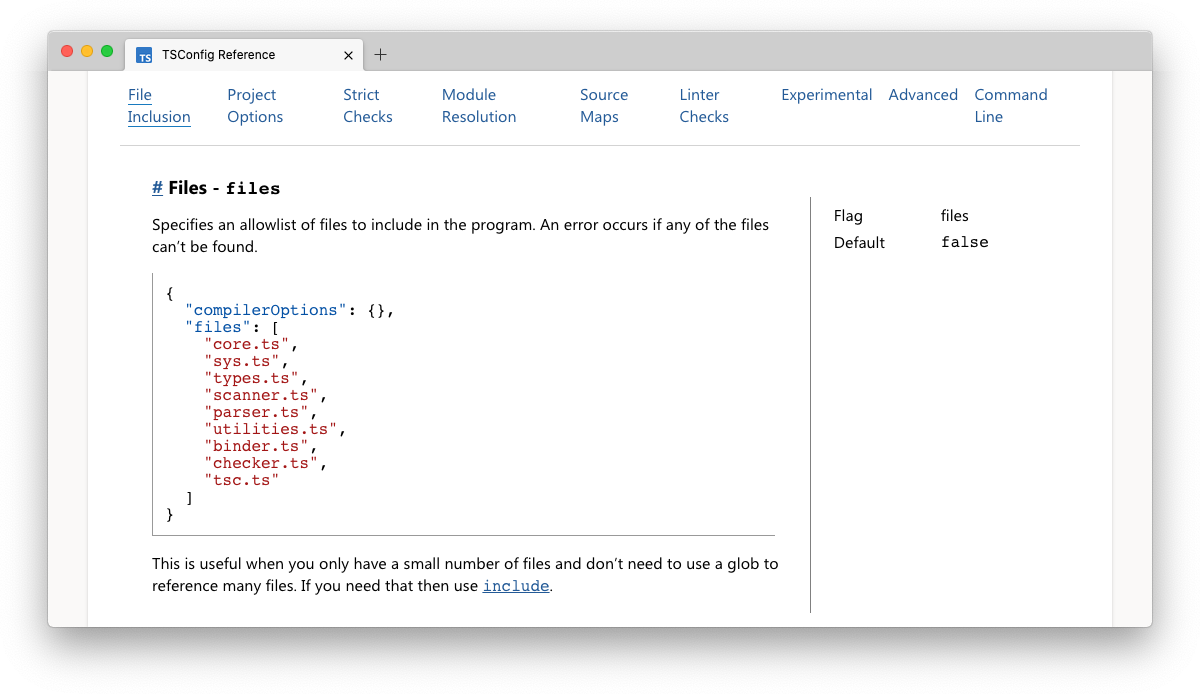
Task: Switch to the Module Resolution section
Action: 478,105
